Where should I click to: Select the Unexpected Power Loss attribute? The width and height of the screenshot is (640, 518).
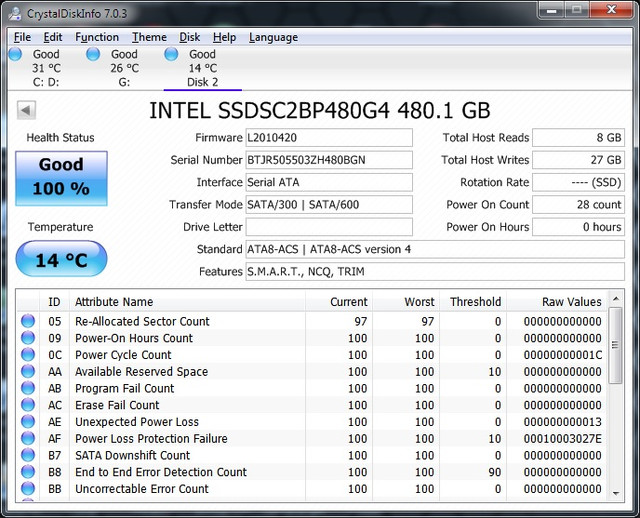(312, 422)
